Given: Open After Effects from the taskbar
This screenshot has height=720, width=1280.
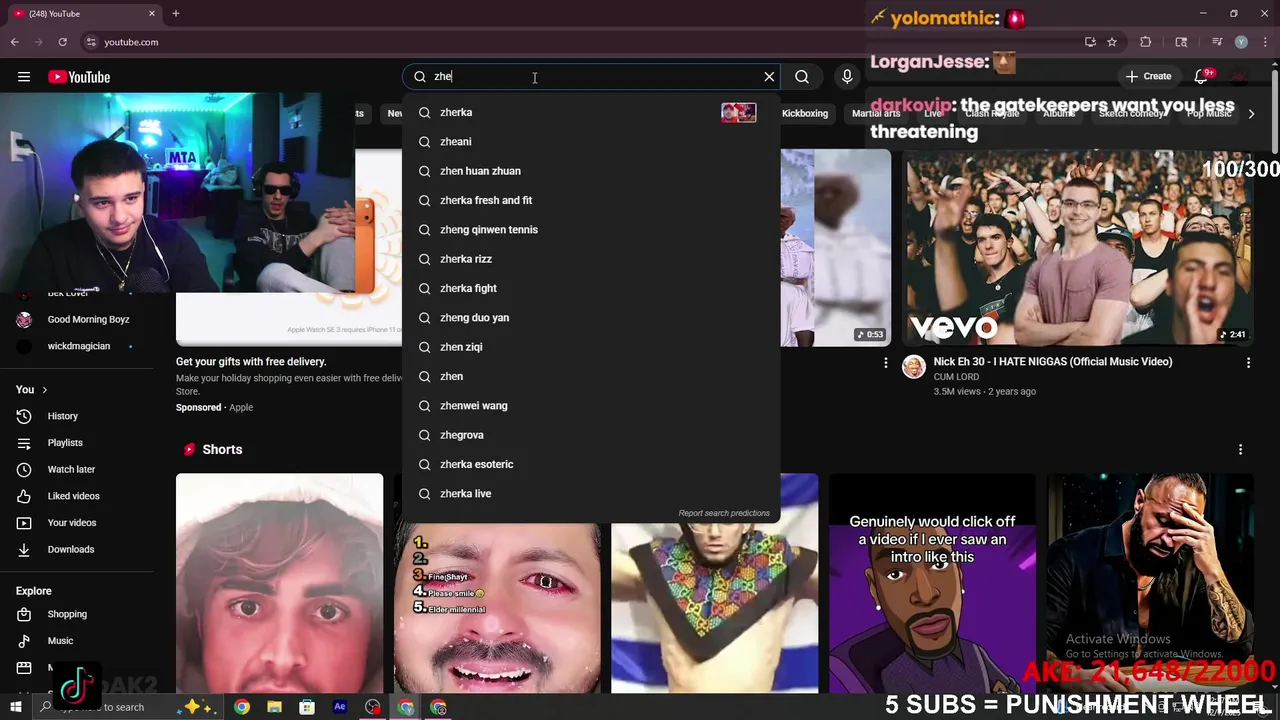Looking at the screenshot, I should pos(340,707).
